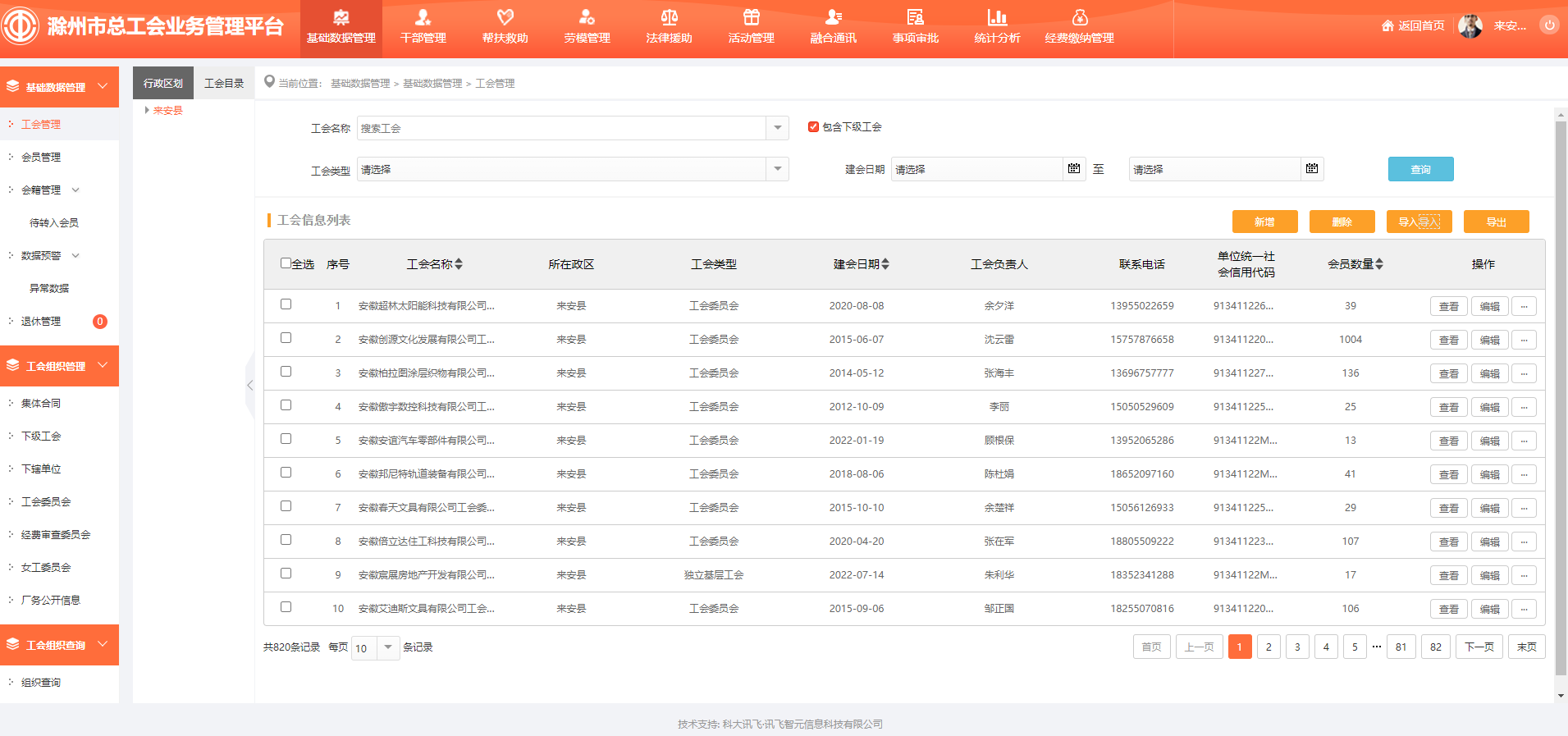
Task: Collapse the 工会组织查询 sidebar section
Action: click(x=103, y=644)
